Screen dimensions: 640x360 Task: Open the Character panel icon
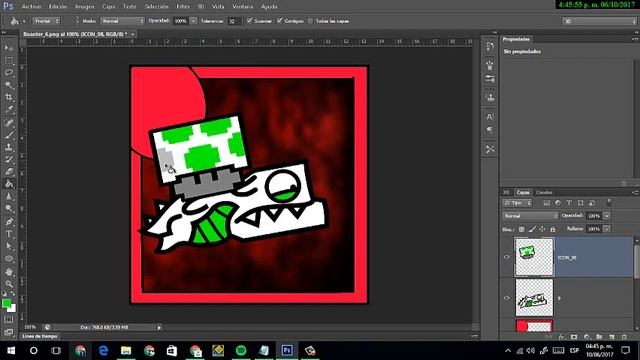pyautogui.click(x=490, y=117)
